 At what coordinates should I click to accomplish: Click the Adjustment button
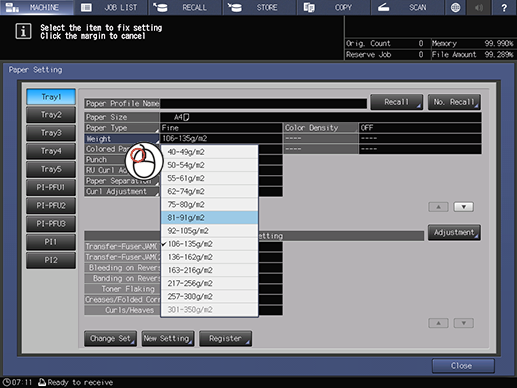click(454, 232)
